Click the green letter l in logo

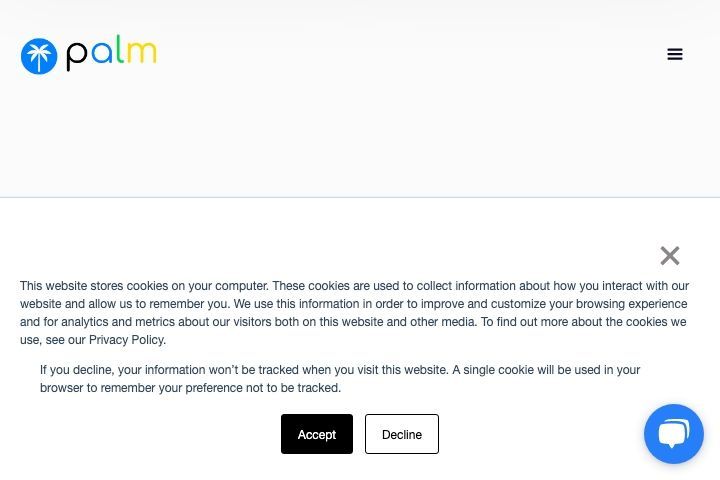(119, 49)
